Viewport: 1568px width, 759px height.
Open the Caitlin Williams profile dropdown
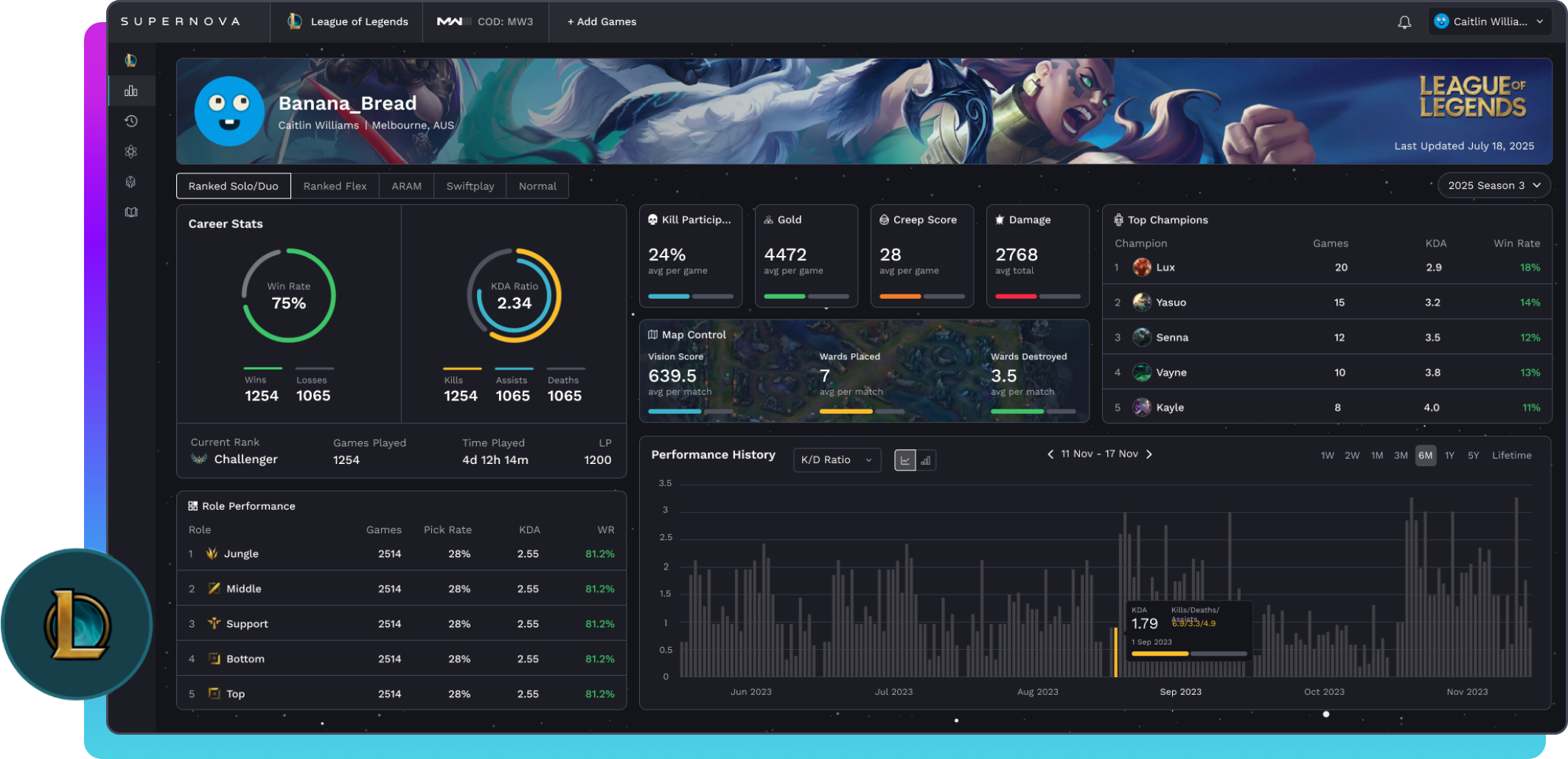pos(1489,21)
